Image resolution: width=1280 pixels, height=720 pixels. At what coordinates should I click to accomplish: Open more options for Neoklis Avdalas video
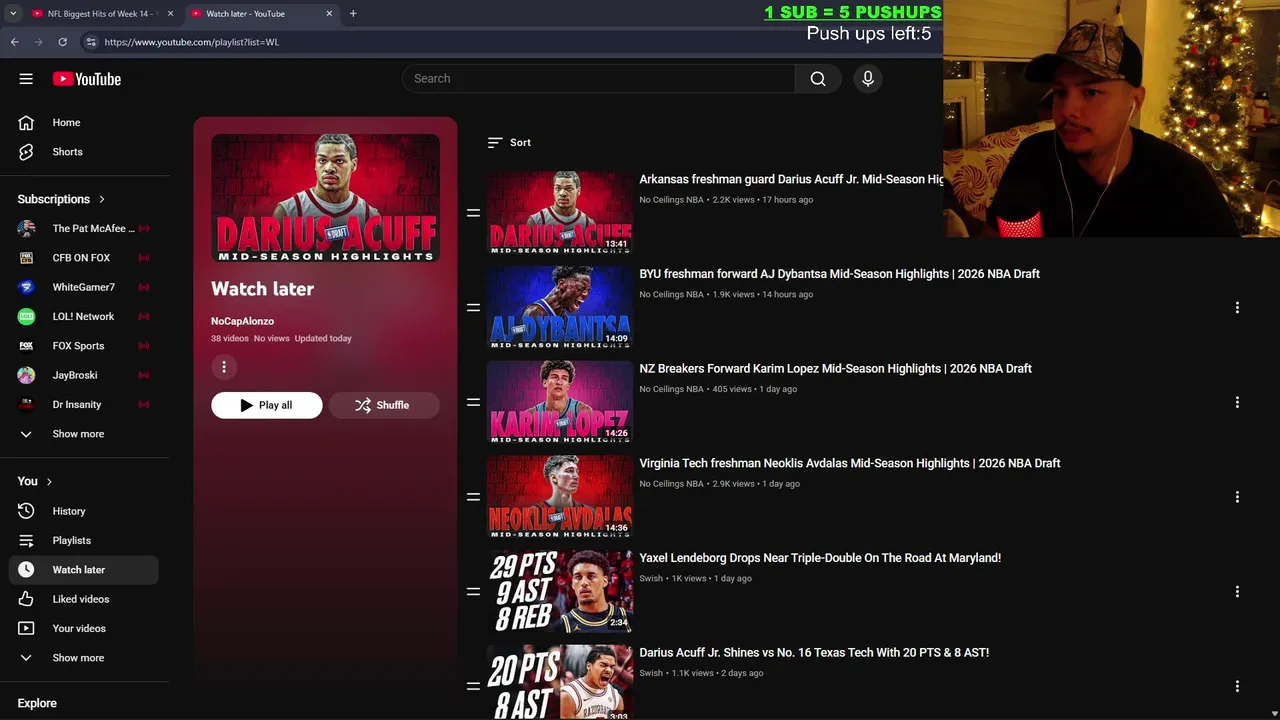click(x=1237, y=497)
